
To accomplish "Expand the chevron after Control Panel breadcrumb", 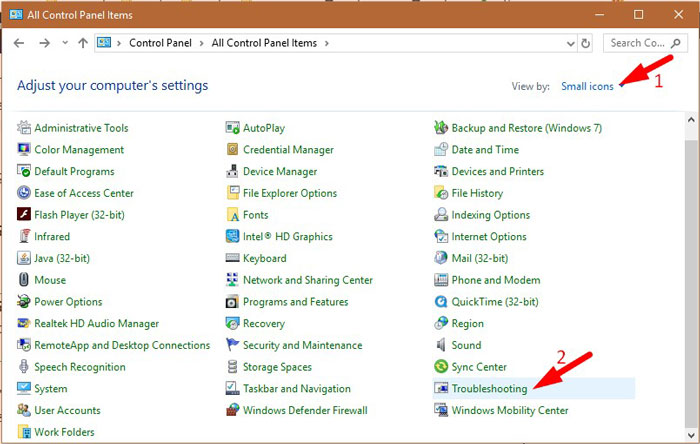I will pyautogui.click(x=201, y=43).
